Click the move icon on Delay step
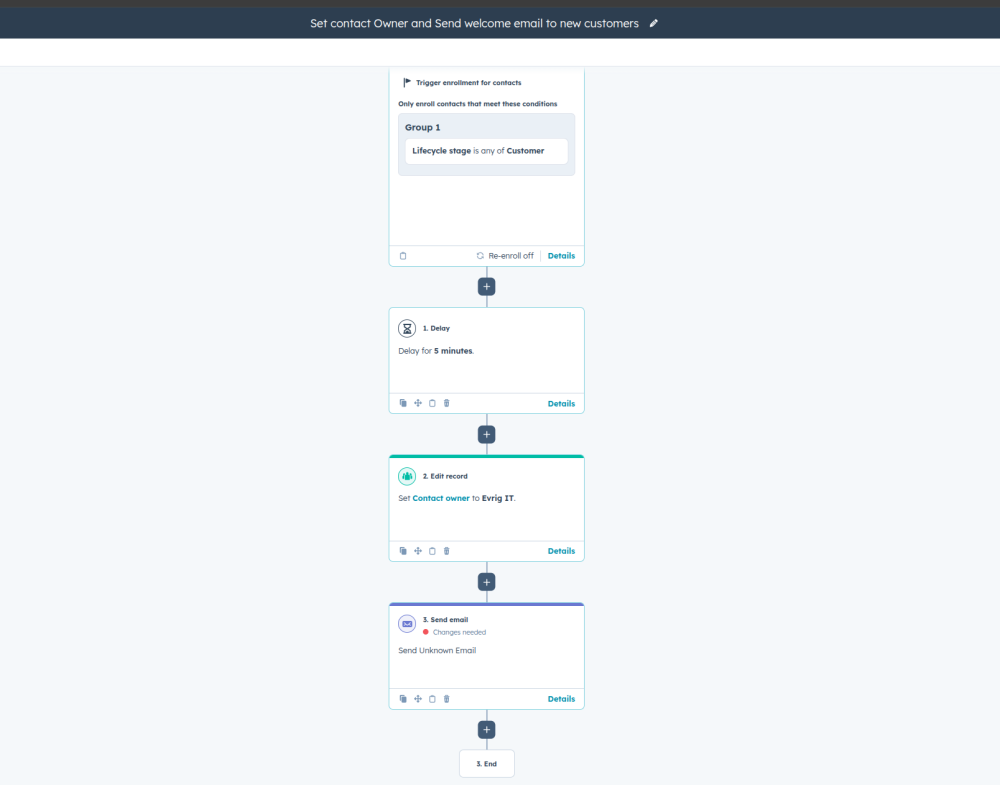The height and width of the screenshot is (785, 1000). click(418, 404)
